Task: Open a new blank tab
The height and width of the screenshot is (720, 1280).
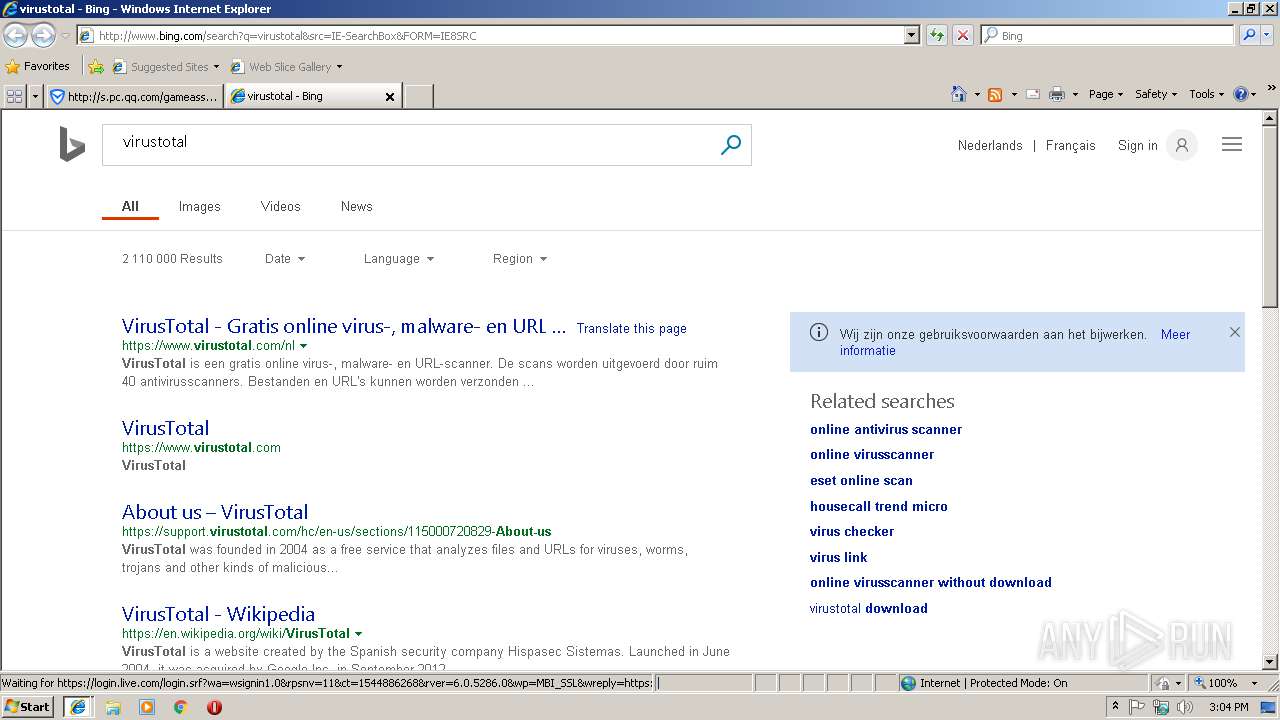Action: (419, 97)
